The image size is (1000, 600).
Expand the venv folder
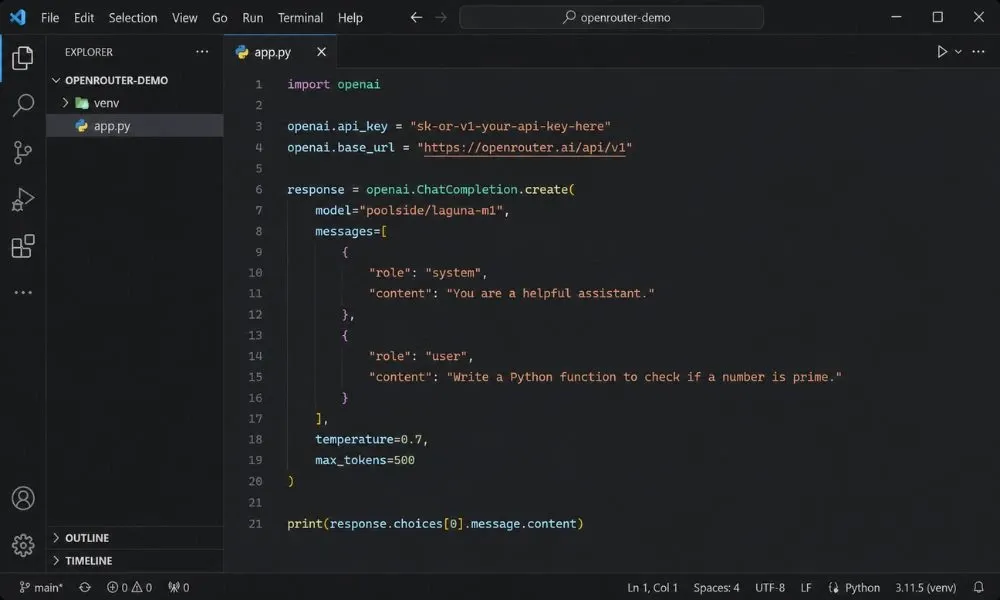pyautogui.click(x=65, y=103)
